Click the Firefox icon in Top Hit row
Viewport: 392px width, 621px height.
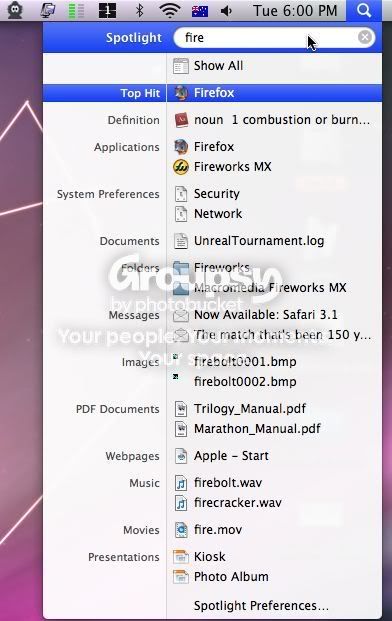[x=181, y=93]
